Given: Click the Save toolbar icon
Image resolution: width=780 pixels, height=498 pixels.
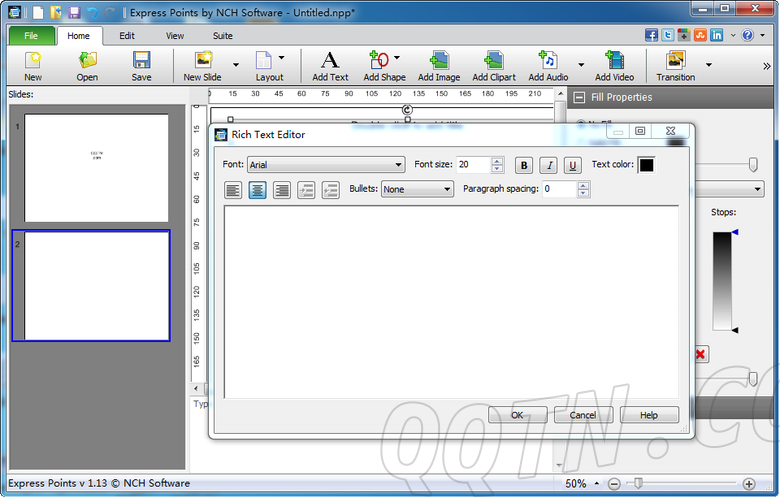Looking at the screenshot, I should click(x=142, y=66).
